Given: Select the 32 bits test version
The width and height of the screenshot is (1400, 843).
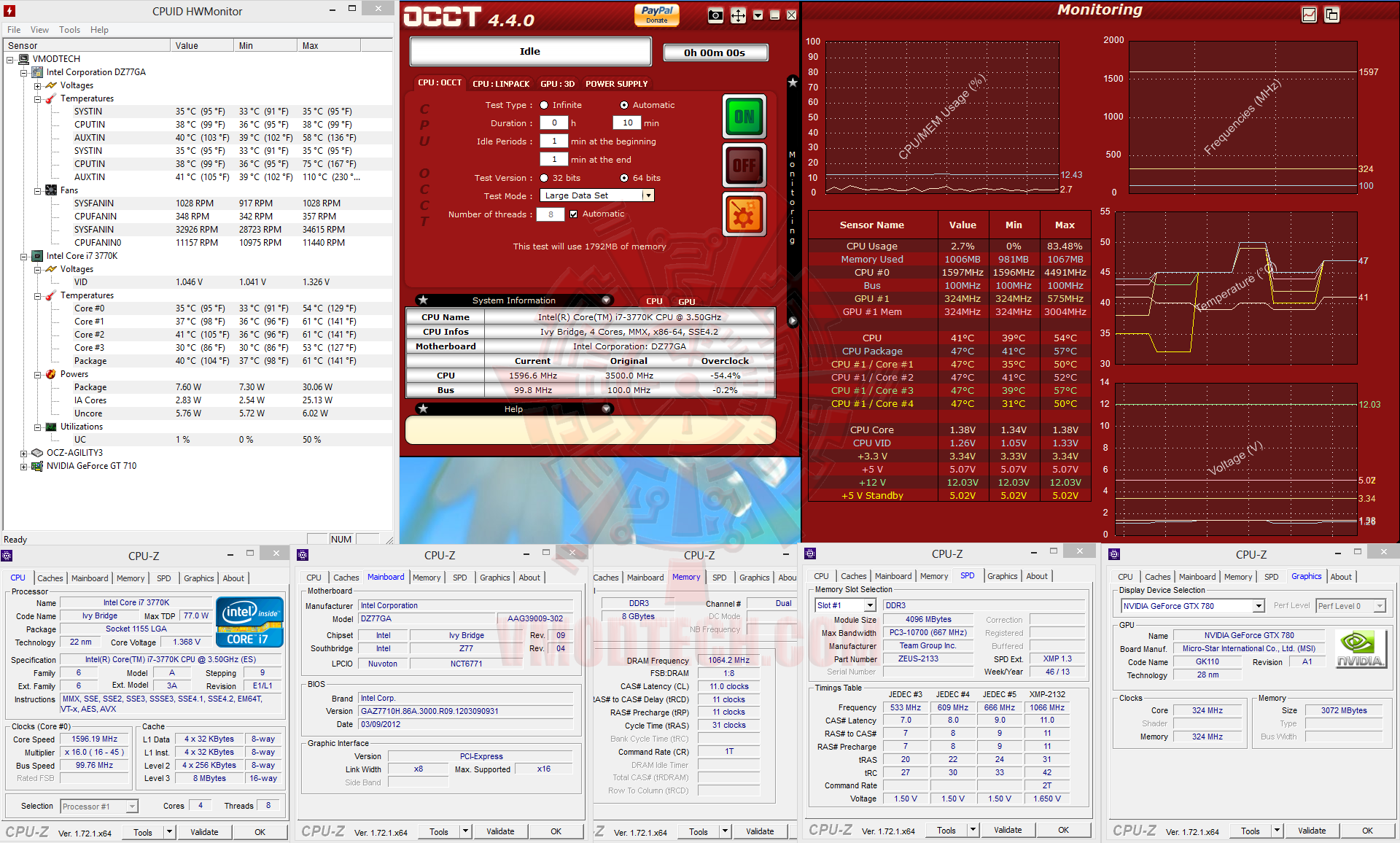Looking at the screenshot, I should click(544, 178).
